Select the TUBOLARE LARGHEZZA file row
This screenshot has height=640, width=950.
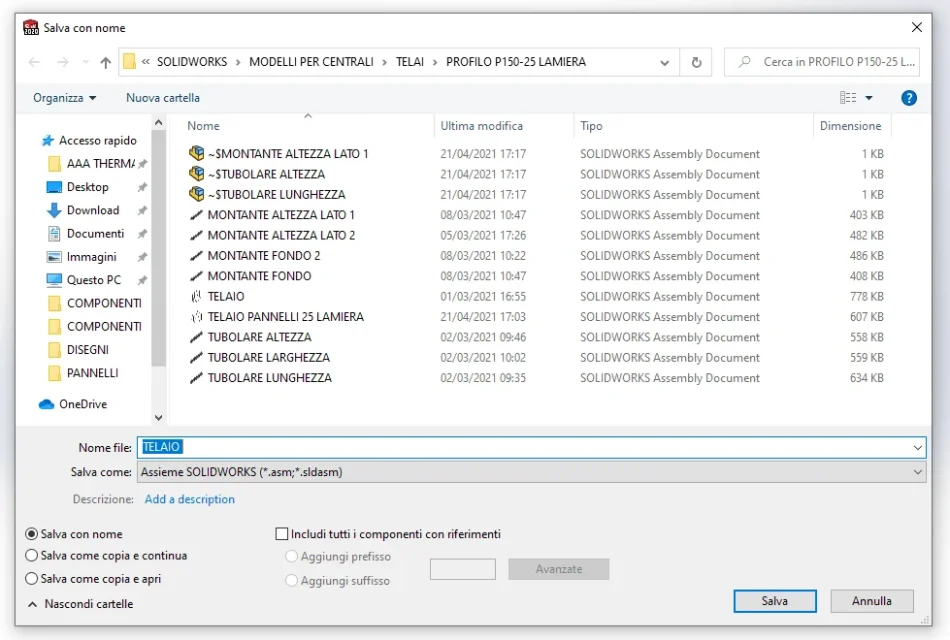tap(536, 358)
